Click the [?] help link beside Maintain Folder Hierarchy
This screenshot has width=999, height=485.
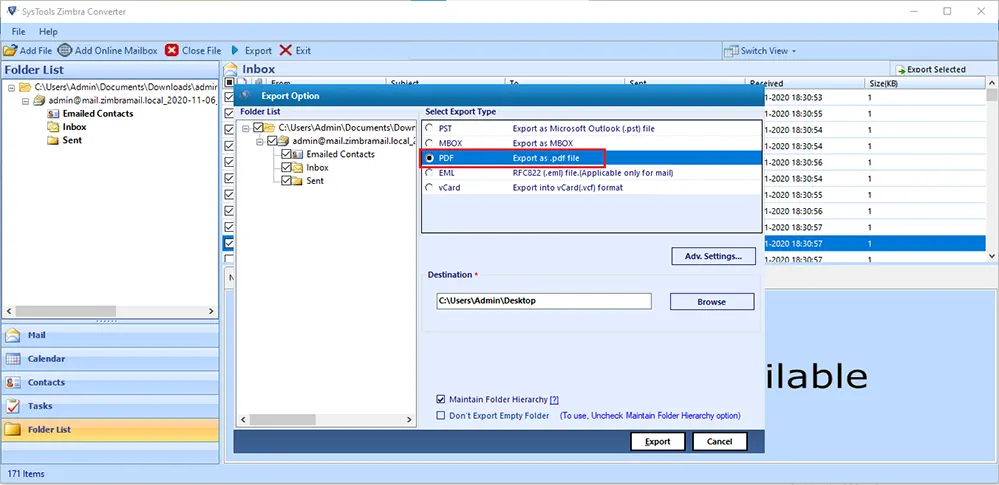(x=554, y=400)
